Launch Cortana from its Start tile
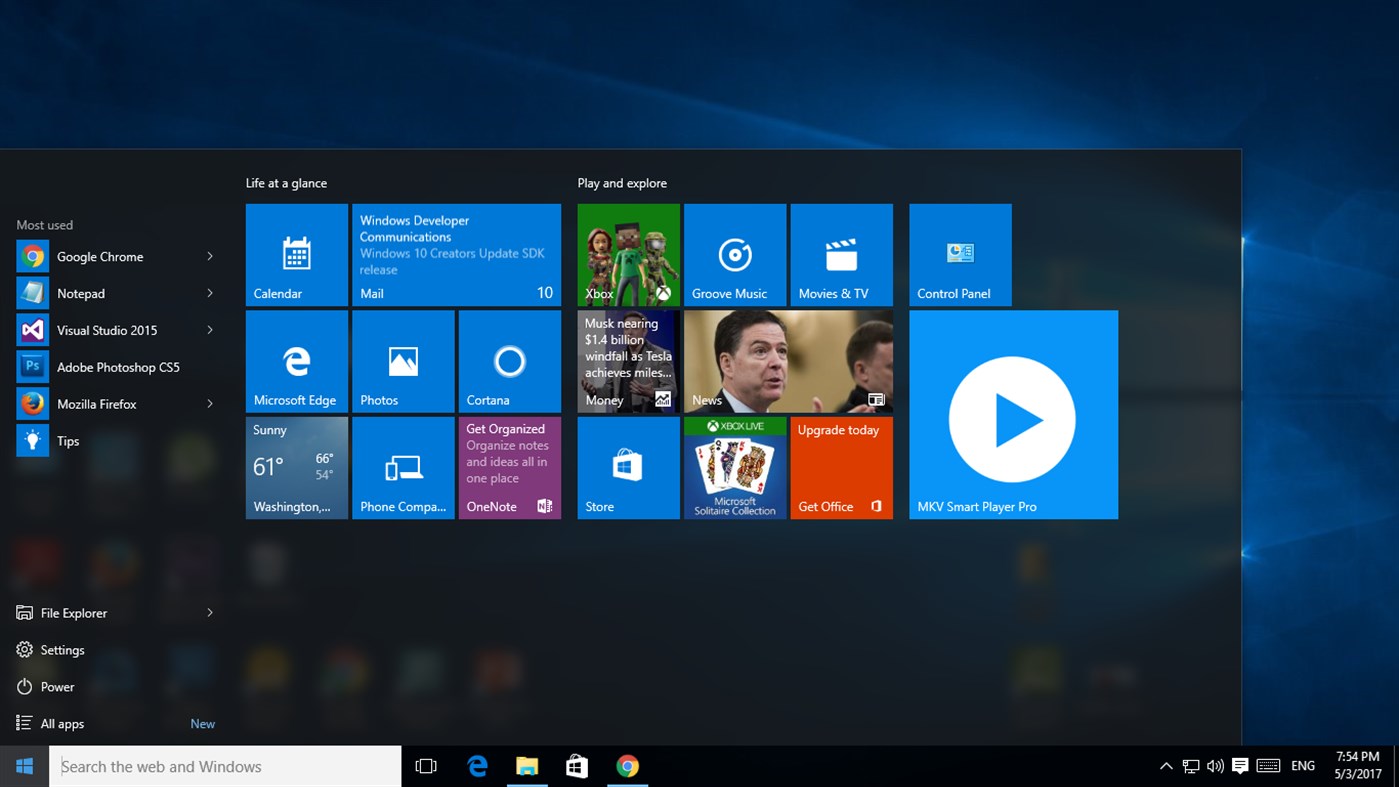The width and height of the screenshot is (1399, 787). point(509,361)
